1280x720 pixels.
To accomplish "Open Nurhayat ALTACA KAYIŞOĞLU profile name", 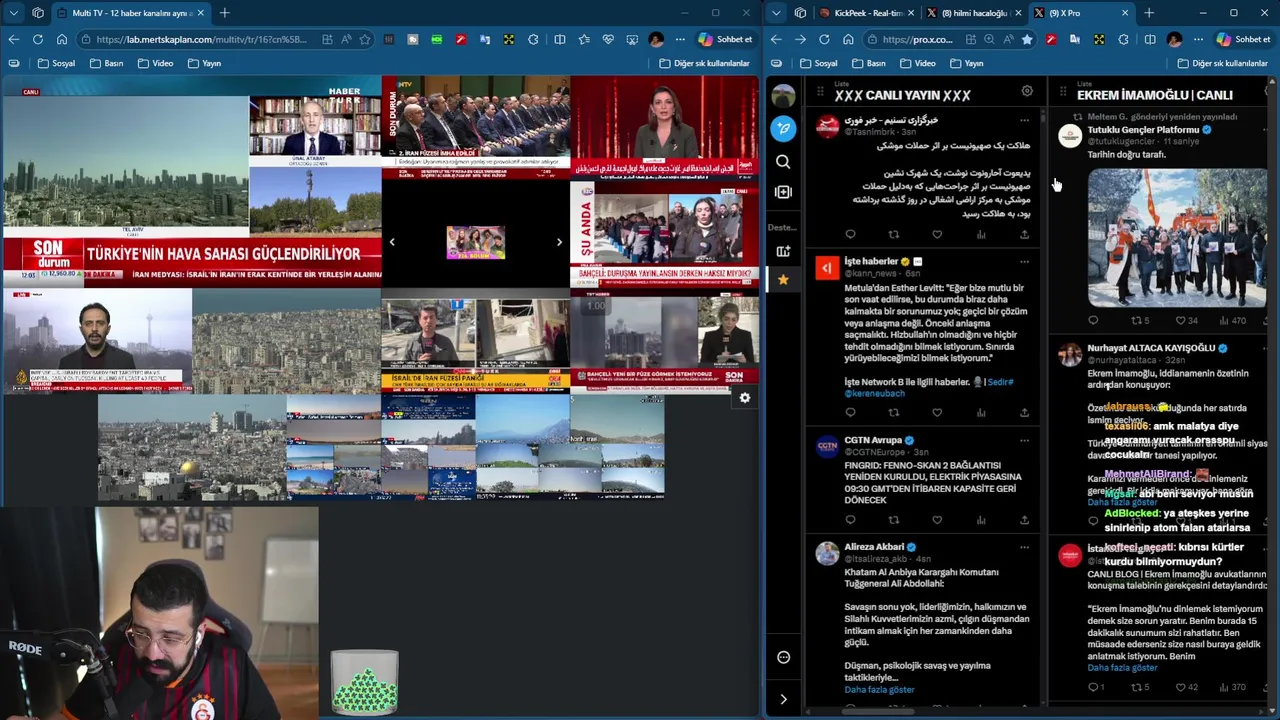I will [1151, 348].
